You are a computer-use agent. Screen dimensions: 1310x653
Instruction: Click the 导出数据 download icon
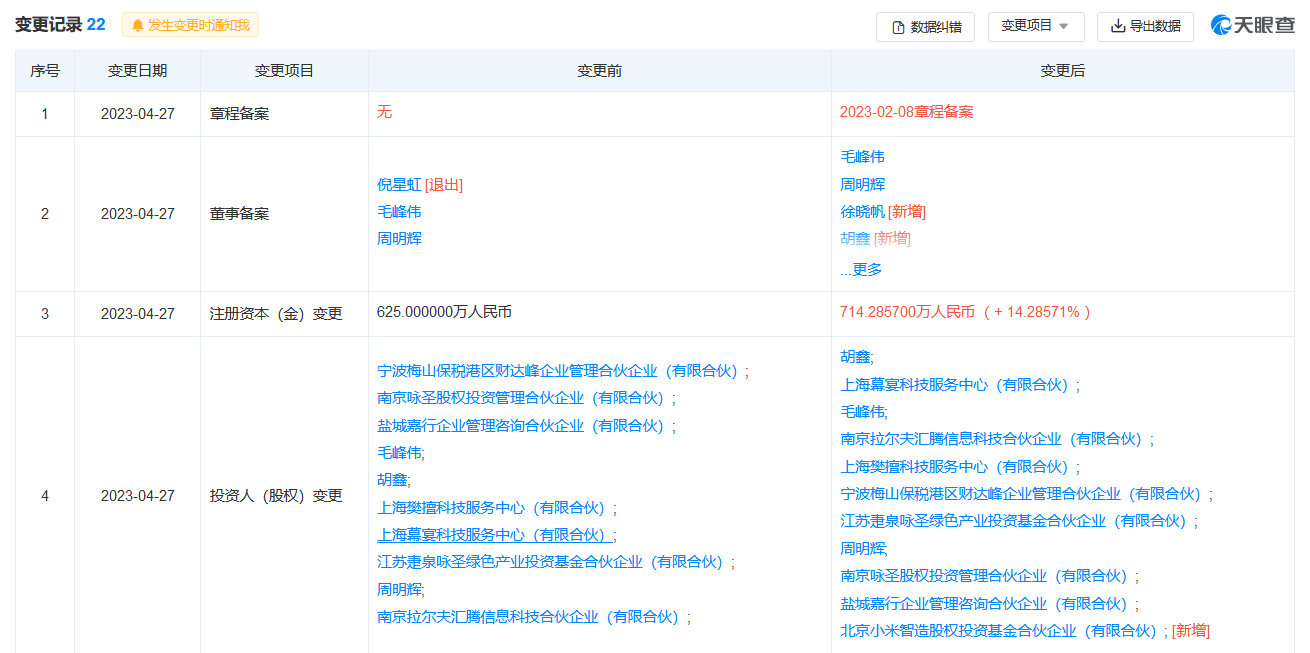click(x=1118, y=27)
